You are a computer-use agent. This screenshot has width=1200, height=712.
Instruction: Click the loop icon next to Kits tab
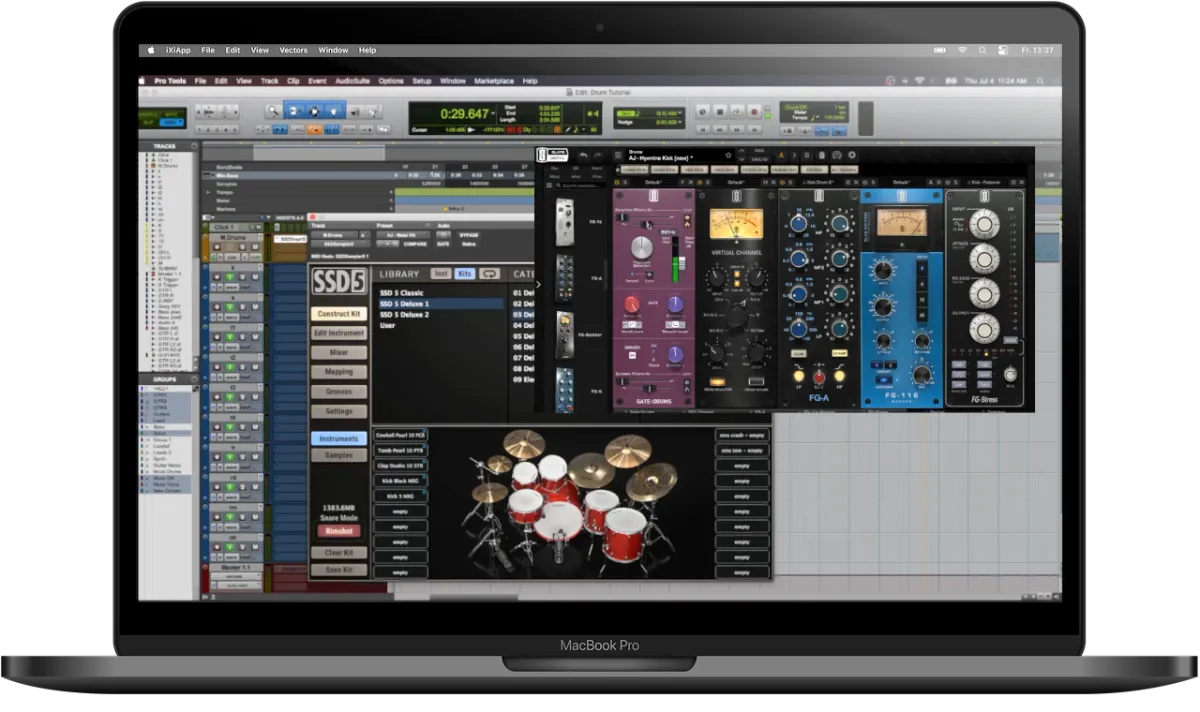coord(490,273)
